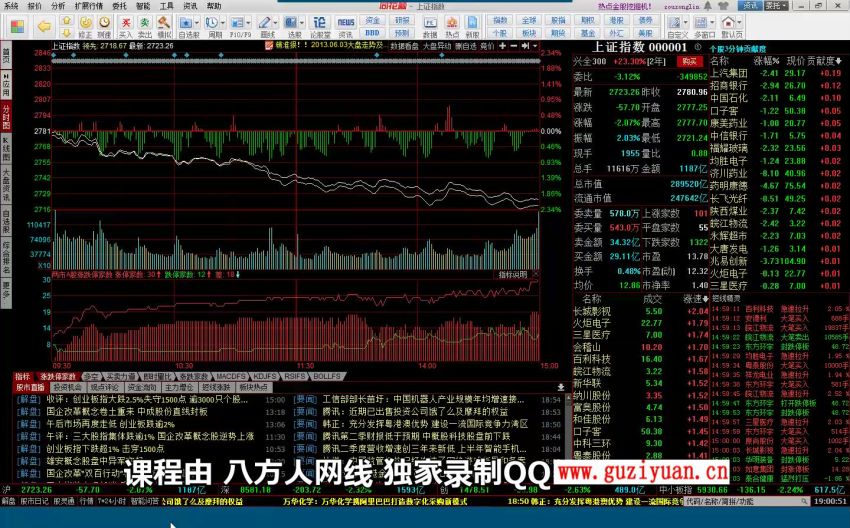Go back with the yellow left arrow
This screenshot has width=850, height=528.
click(44, 26)
